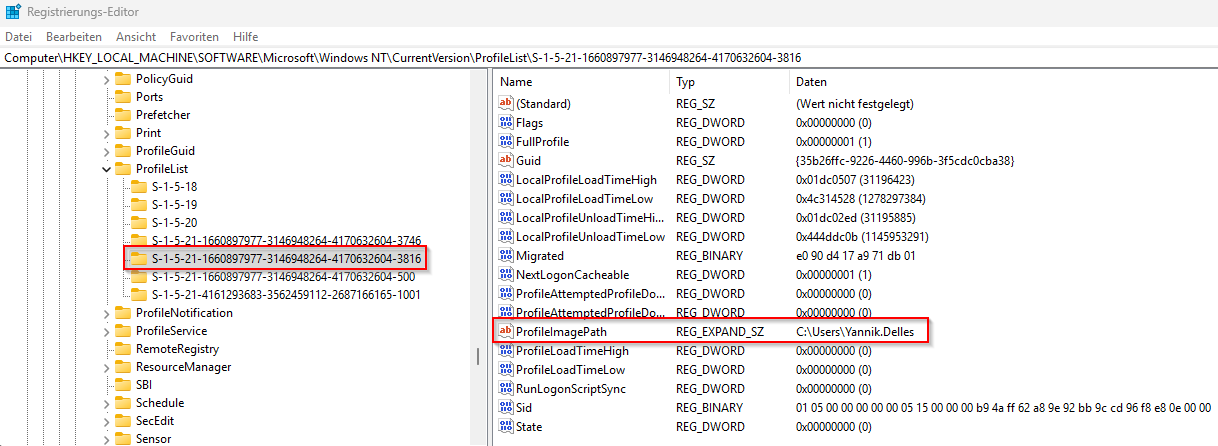Viewport: 1218px width, 446px height.
Task: Expand the Schedule key
Action: click(107, 403)
